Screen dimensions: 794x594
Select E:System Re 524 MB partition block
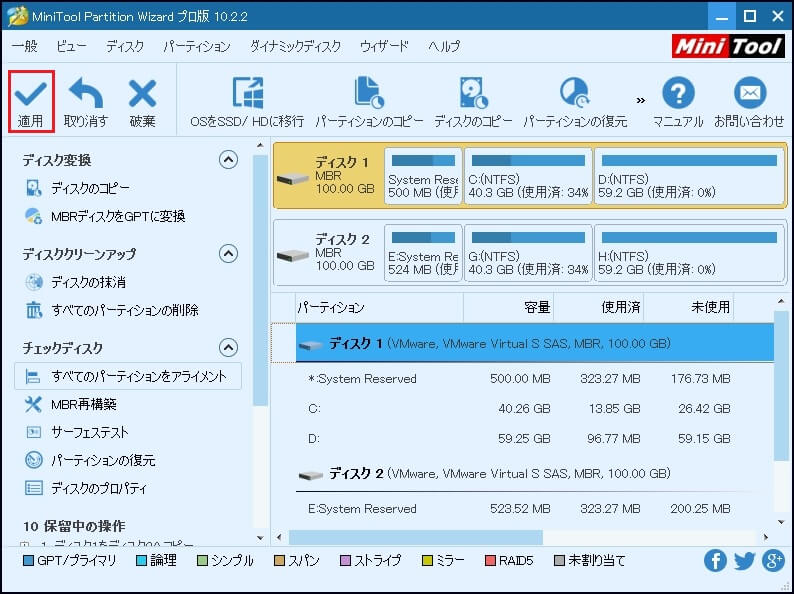pos(423,253)
